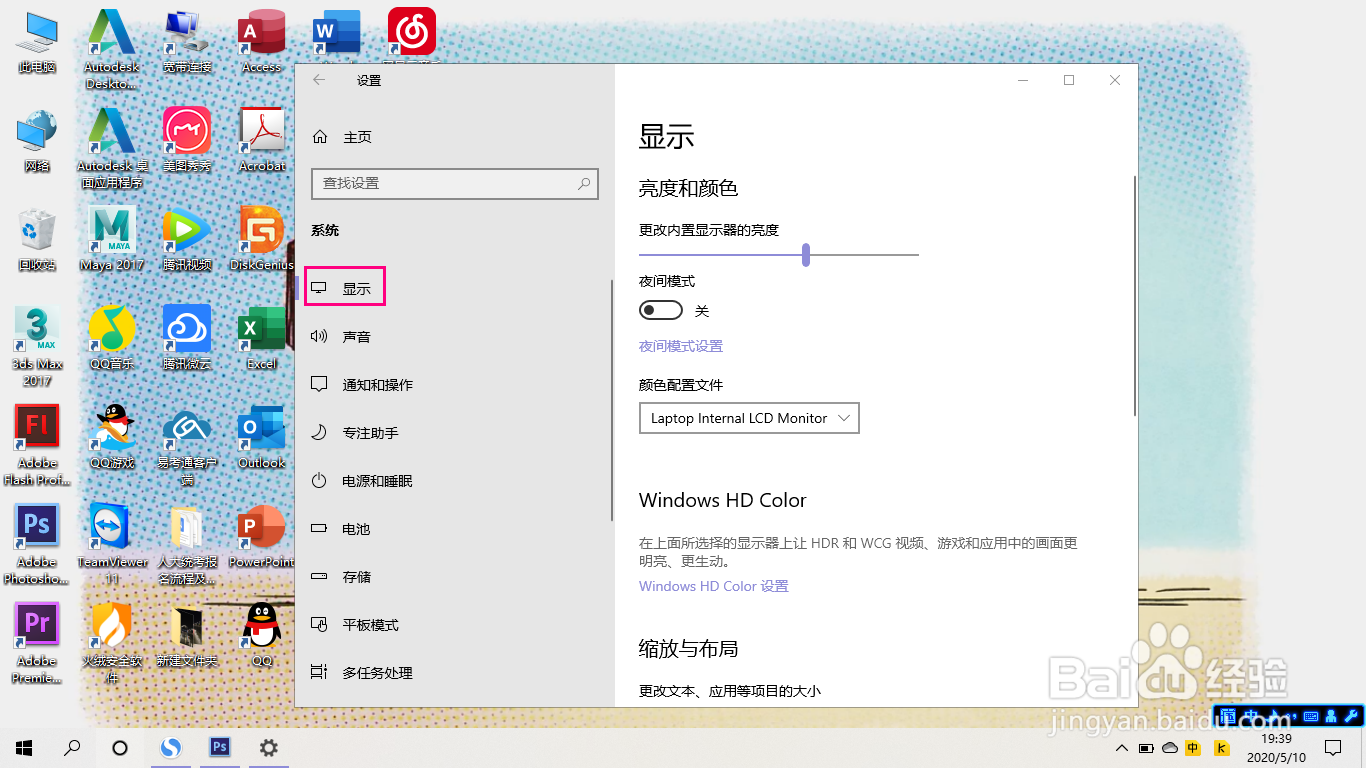Open the 颜色配置文件 dropdown
The height and width of the screenshot is (768, 1366).
pyautogui.click(x=748, y=418)
